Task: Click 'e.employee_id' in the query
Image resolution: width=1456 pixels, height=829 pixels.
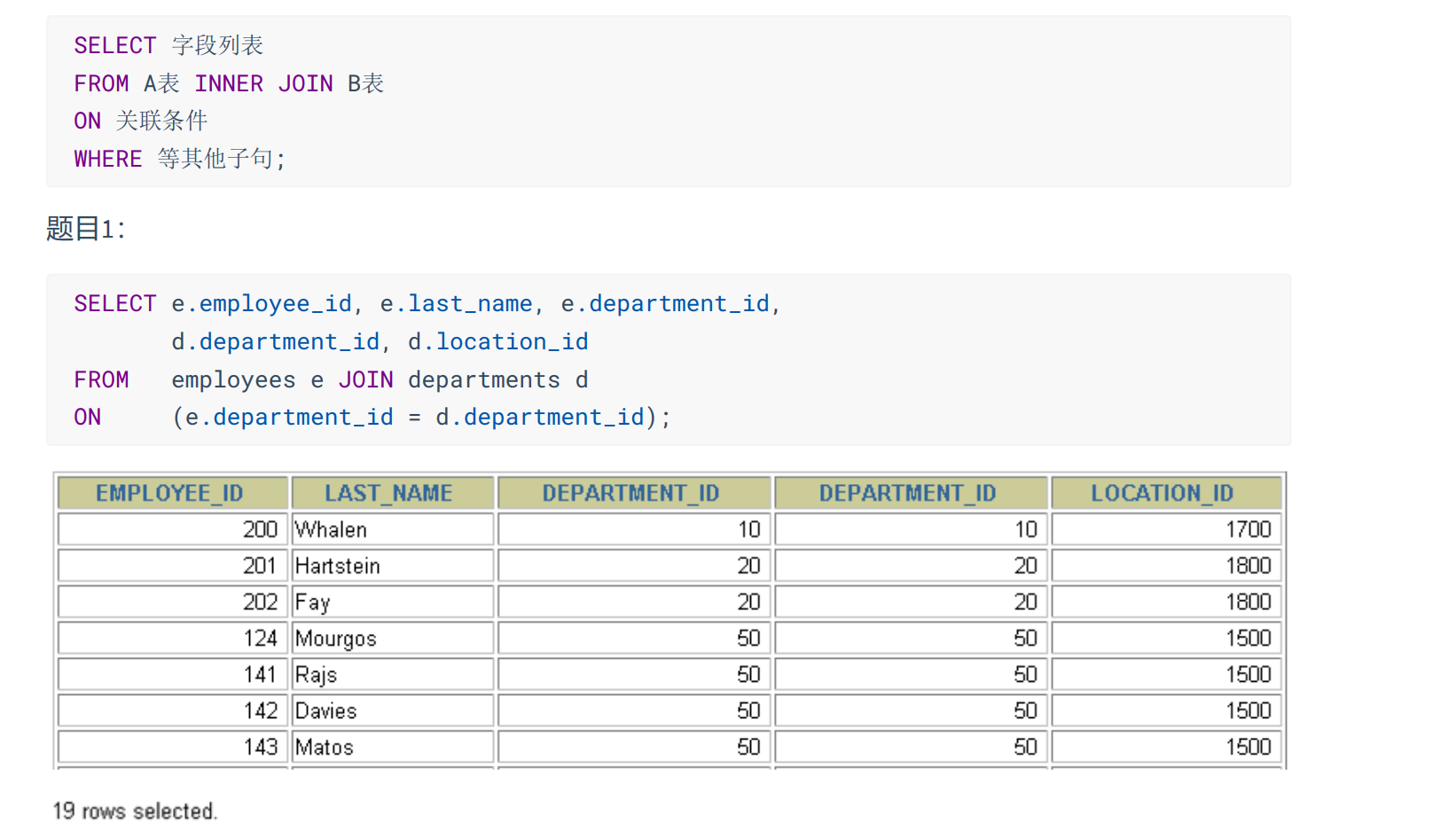Action: [x=262, y=304]
